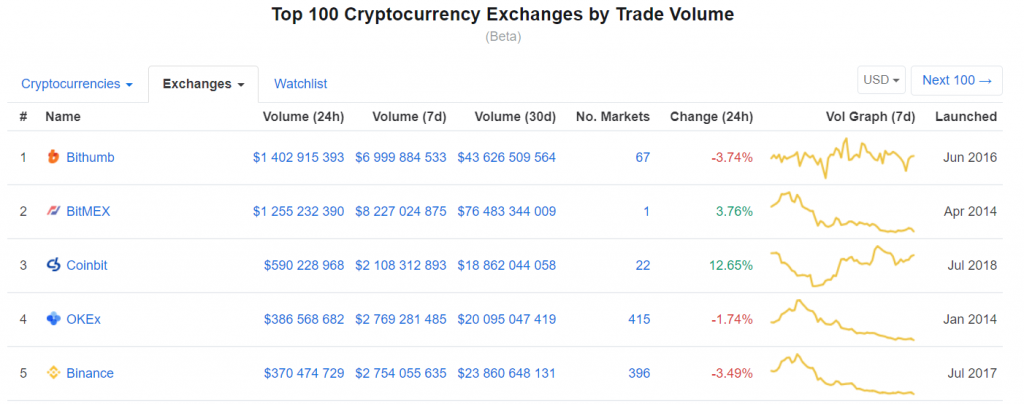Open Binance's 7-day volume sparkline
This screenshot has height=404, width=1024.
pos(842,373)
